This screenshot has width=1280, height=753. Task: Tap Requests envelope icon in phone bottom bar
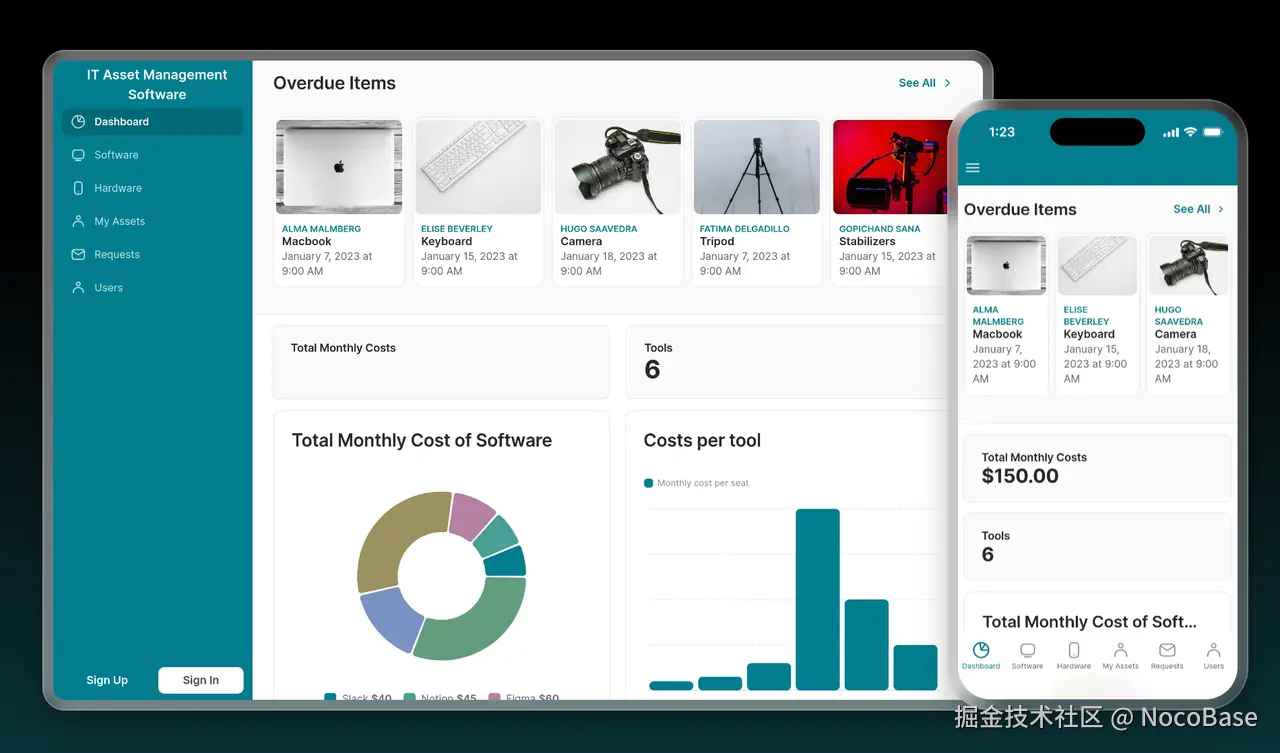[x=1167, y=650]
